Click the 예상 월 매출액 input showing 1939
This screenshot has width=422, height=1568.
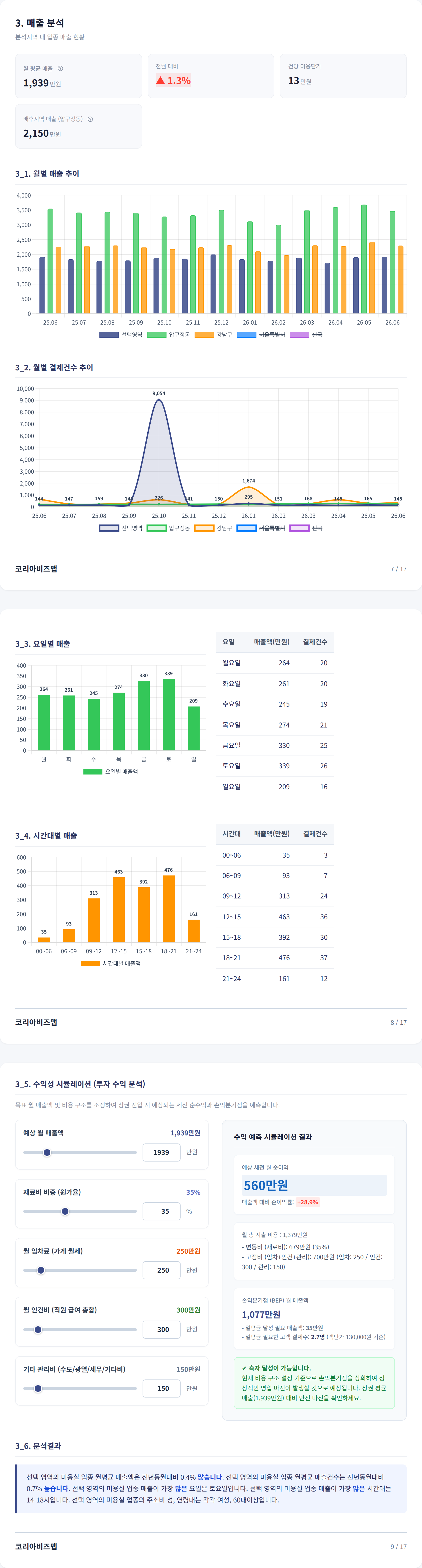(161, 1152)
